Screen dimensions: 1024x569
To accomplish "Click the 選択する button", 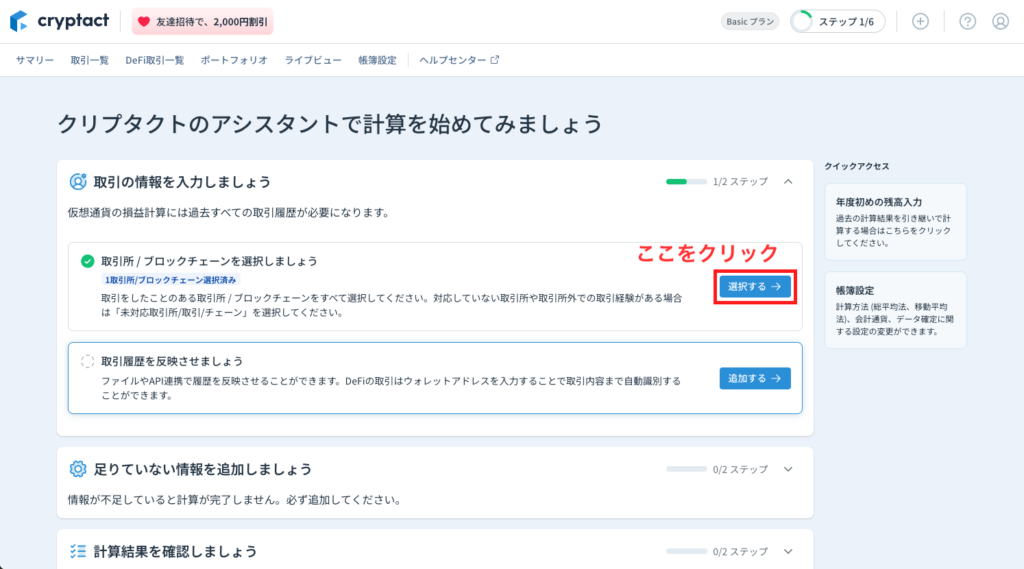I will click(755, 287).
